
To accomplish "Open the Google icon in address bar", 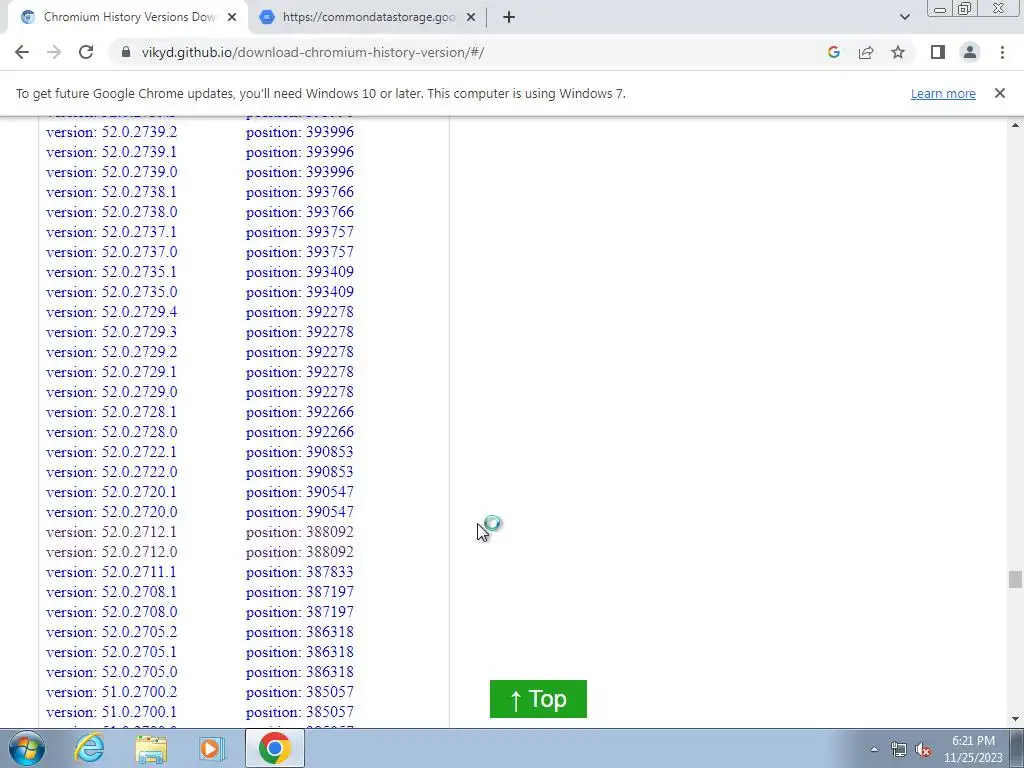I will (x=833, y=52).
